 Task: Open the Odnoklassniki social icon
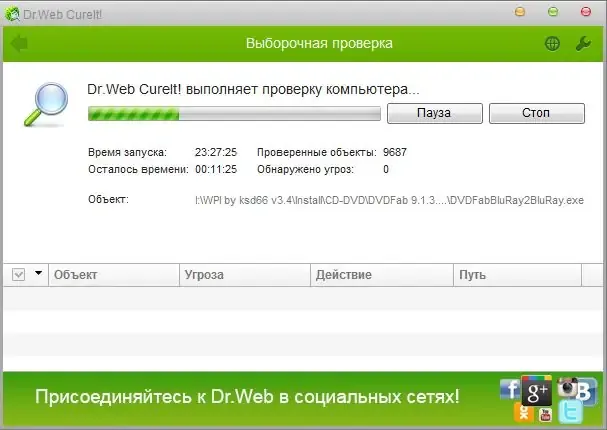tap(523, 412)
